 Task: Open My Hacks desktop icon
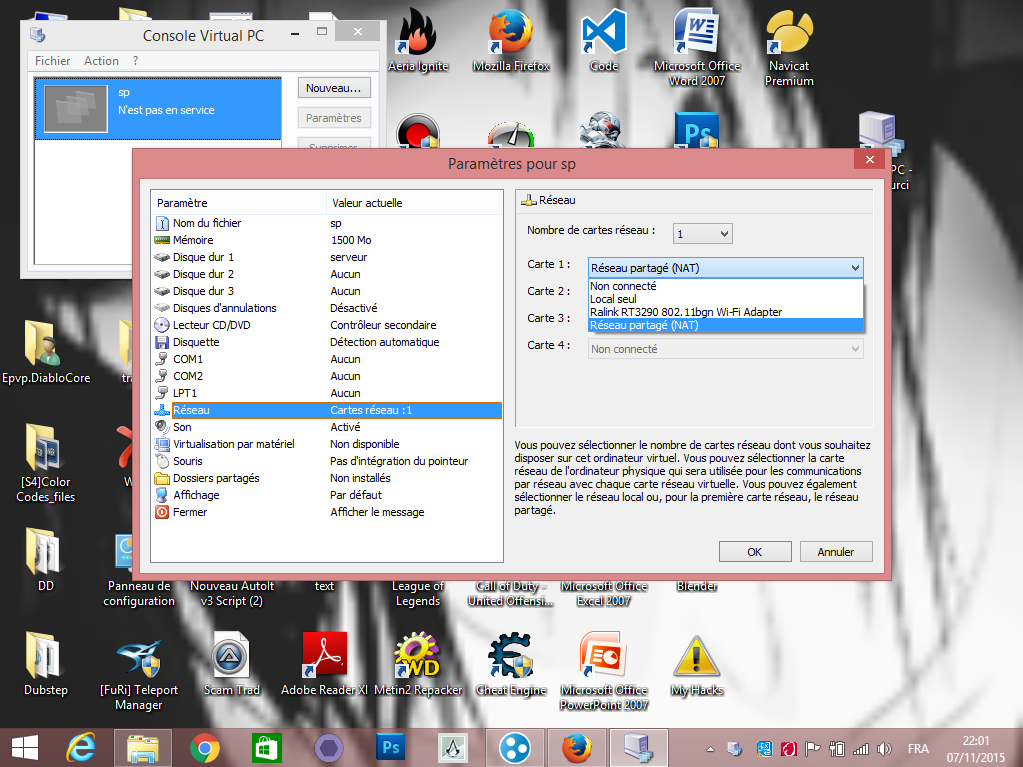pos(697,664)
